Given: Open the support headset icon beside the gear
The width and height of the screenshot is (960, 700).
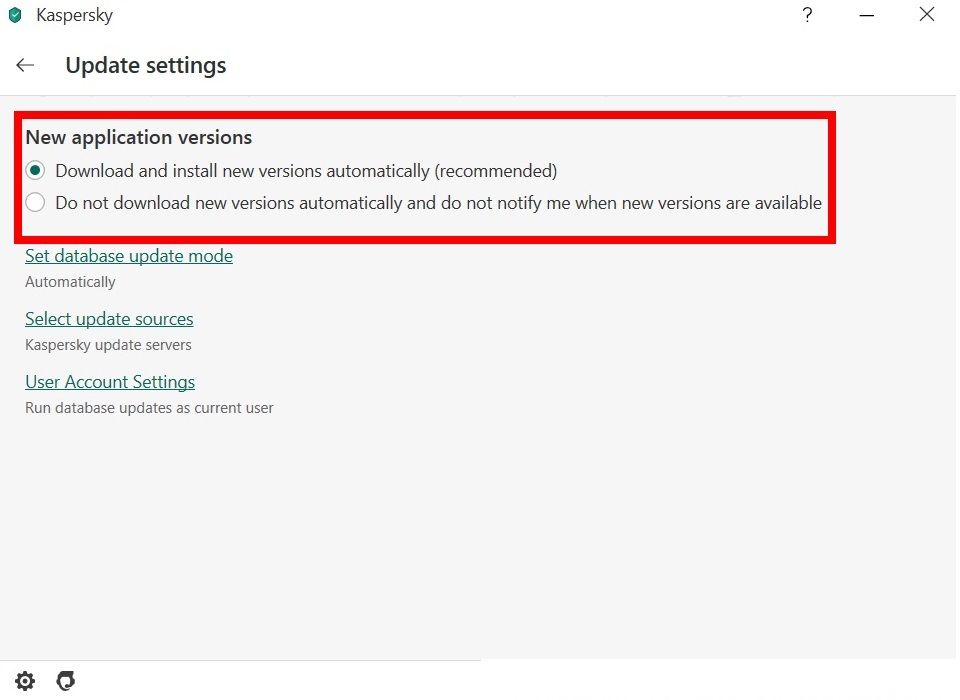Looking at the screenshot, I should [66, 680].
